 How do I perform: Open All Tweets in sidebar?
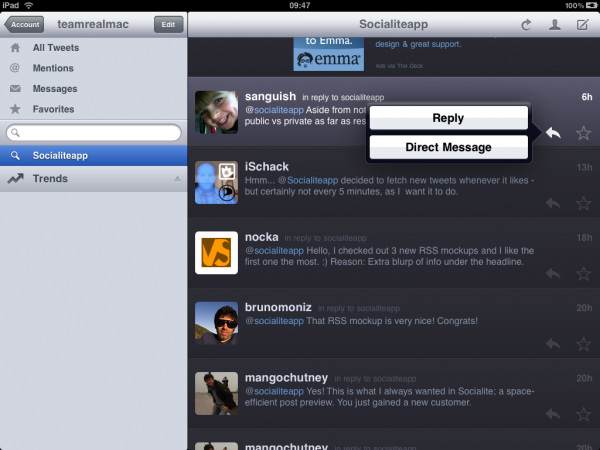coord(94,48)
